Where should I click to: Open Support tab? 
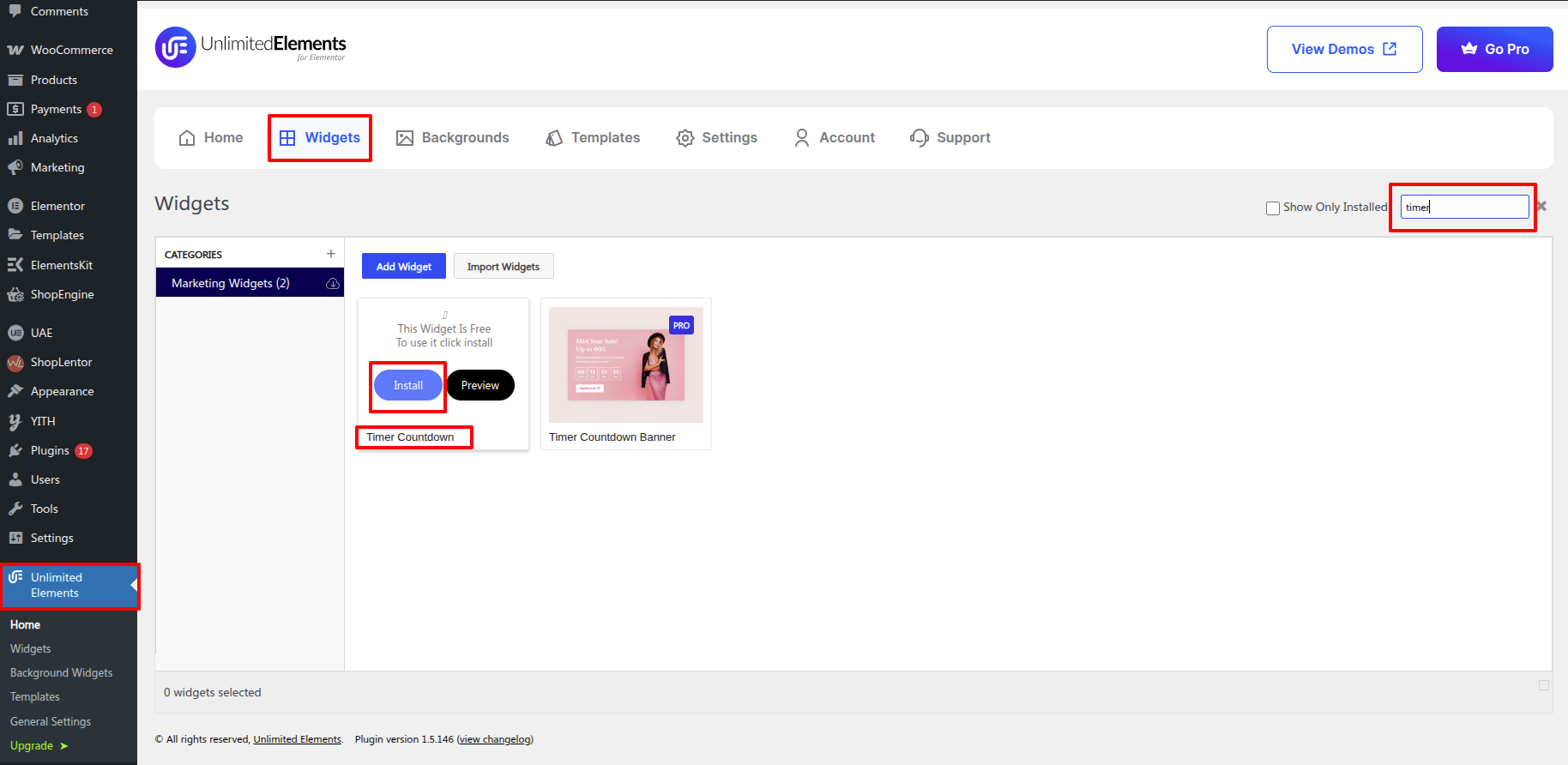[x=950, y=137]
